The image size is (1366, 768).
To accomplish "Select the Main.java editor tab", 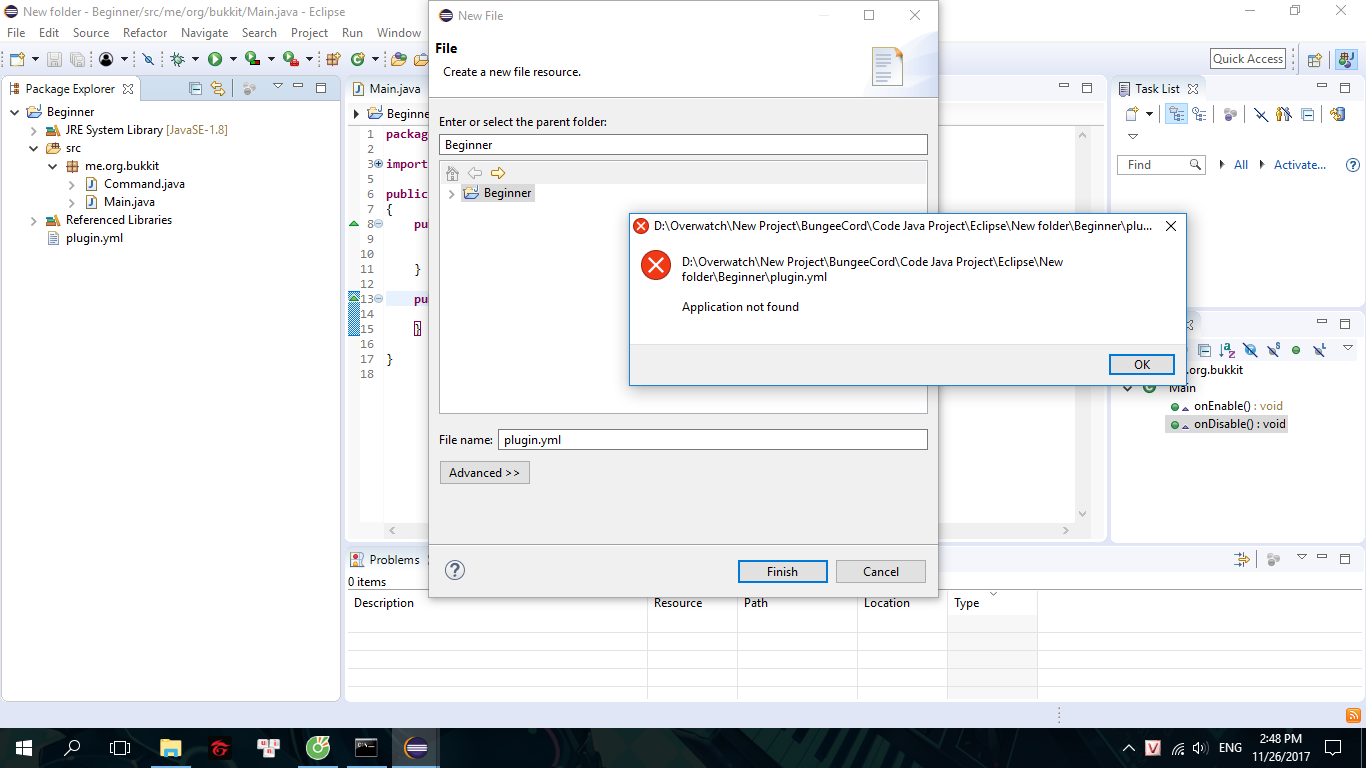I will pos(387,88).
